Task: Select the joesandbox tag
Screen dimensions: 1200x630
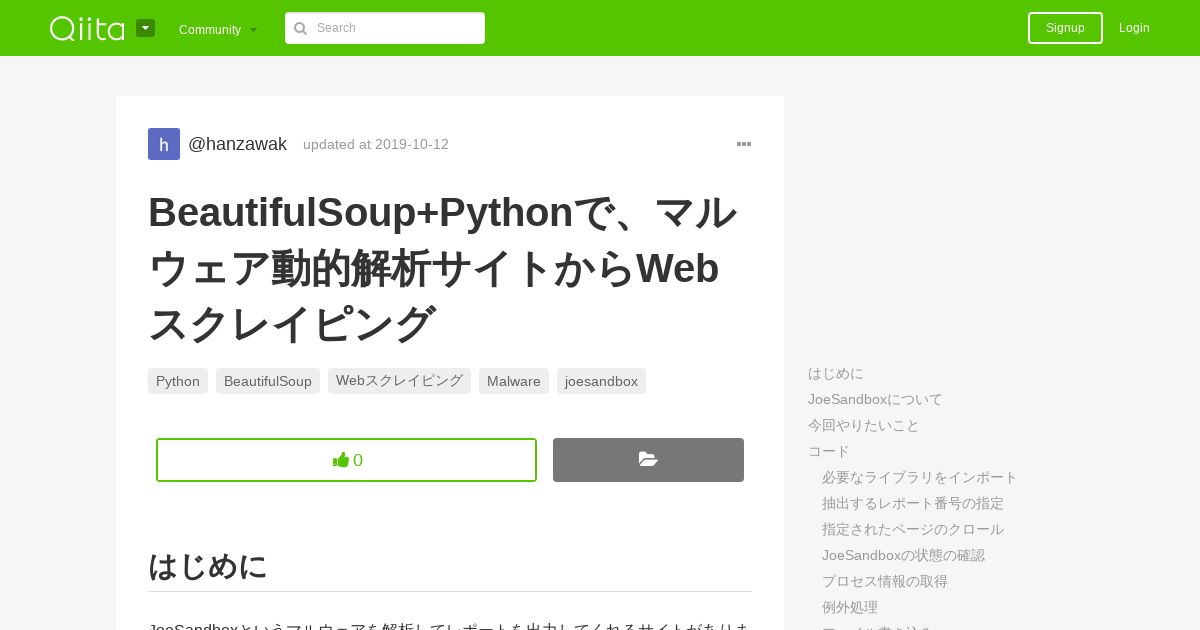Action: (601, 381)
